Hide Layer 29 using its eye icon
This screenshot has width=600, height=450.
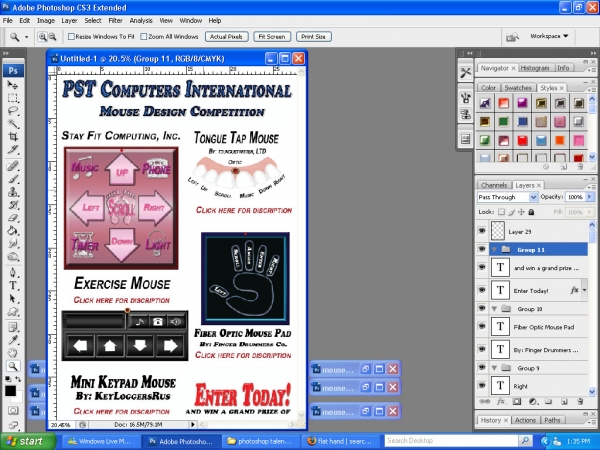[482, 231]
